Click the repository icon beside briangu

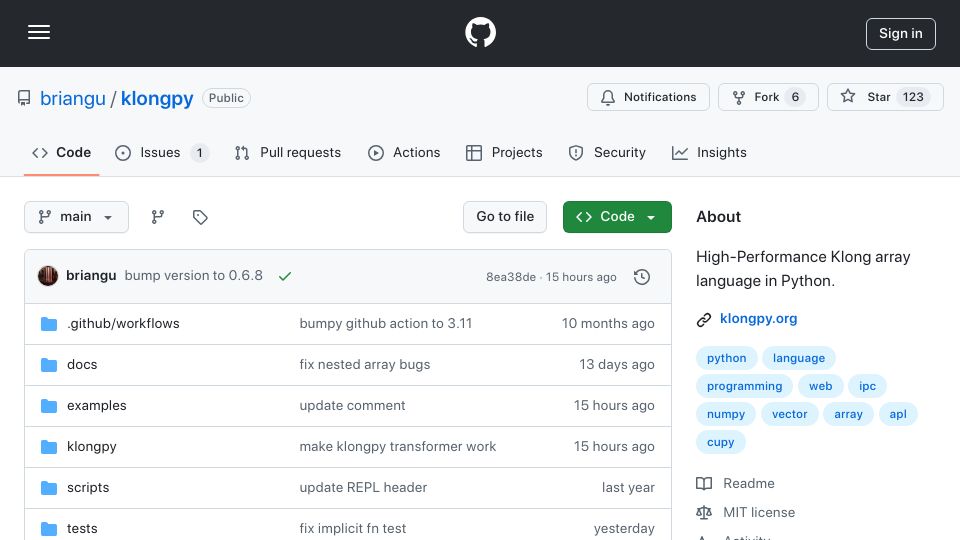(24, 98)
